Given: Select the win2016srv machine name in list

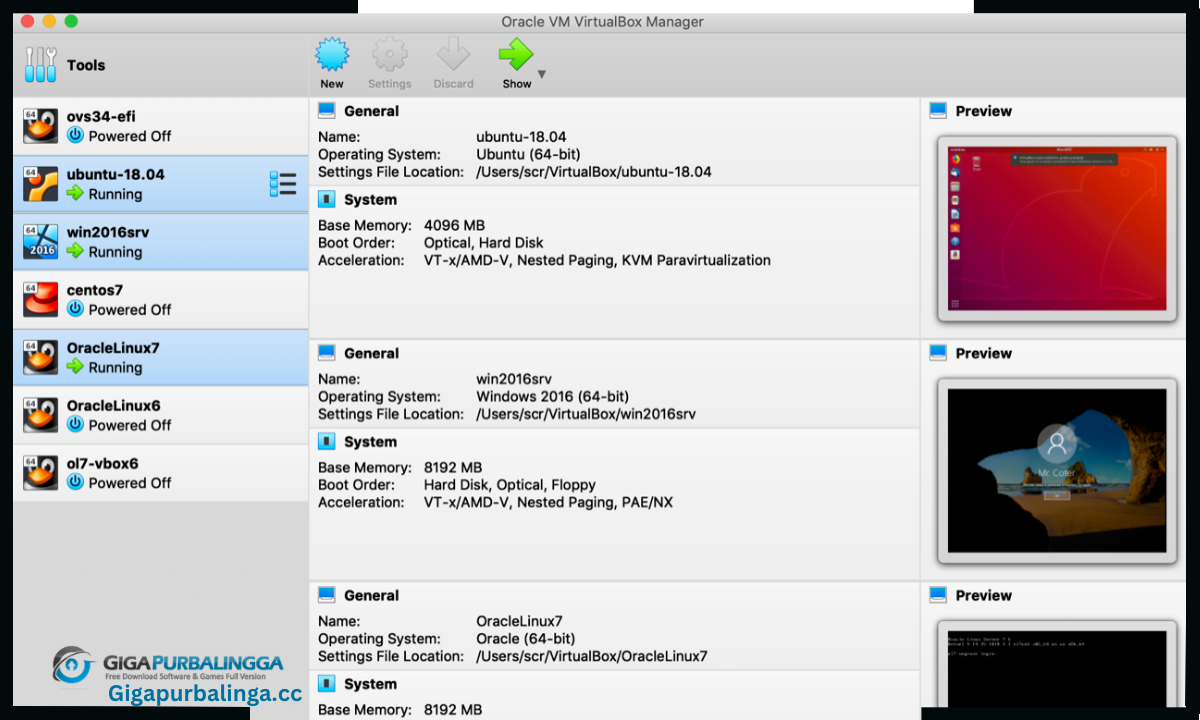Looking at the screenshot, I should [x=108, y=232].
